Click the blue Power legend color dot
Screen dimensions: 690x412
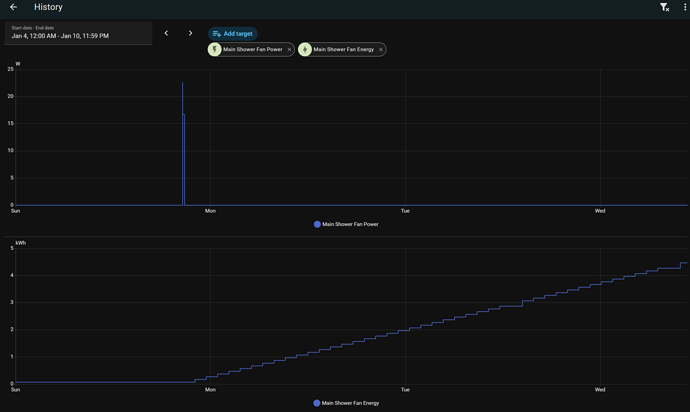coord(317,224)
